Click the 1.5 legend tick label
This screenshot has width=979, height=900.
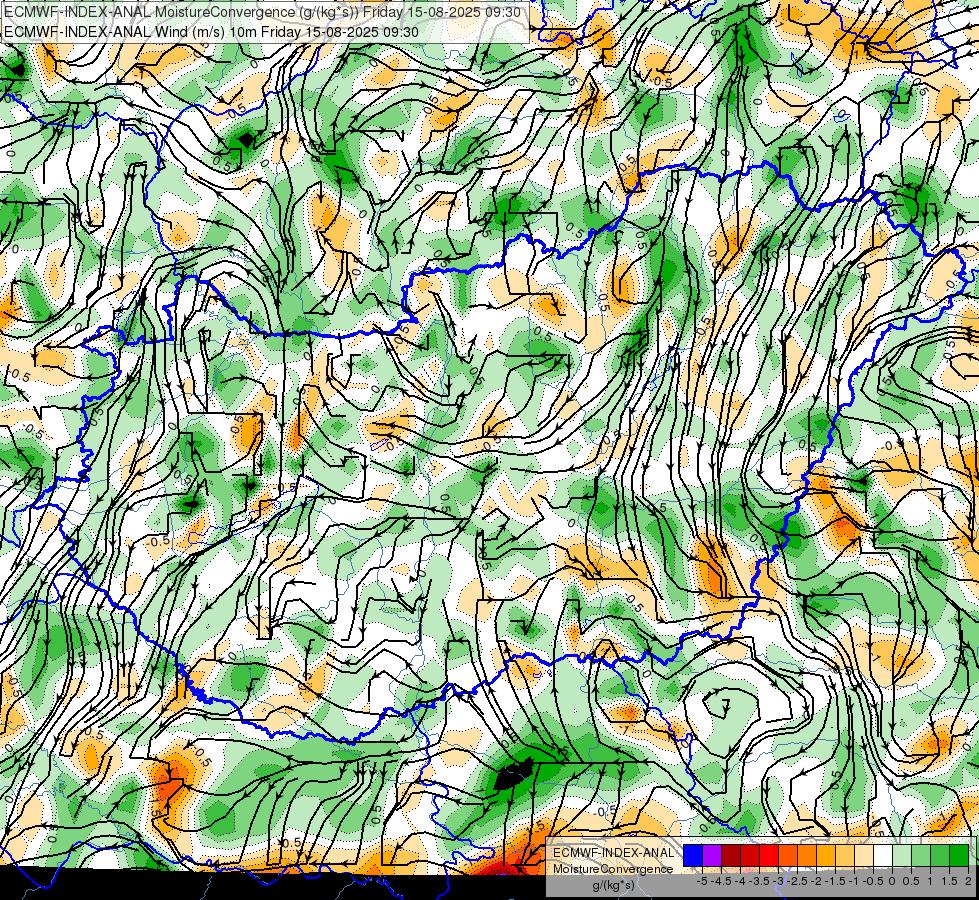tap(948, 881)
